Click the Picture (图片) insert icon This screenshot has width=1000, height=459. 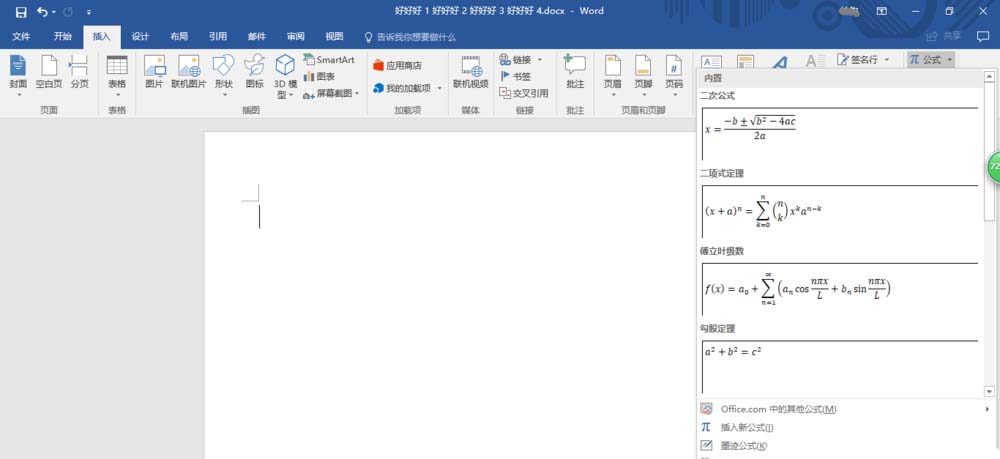click(154, 72)
